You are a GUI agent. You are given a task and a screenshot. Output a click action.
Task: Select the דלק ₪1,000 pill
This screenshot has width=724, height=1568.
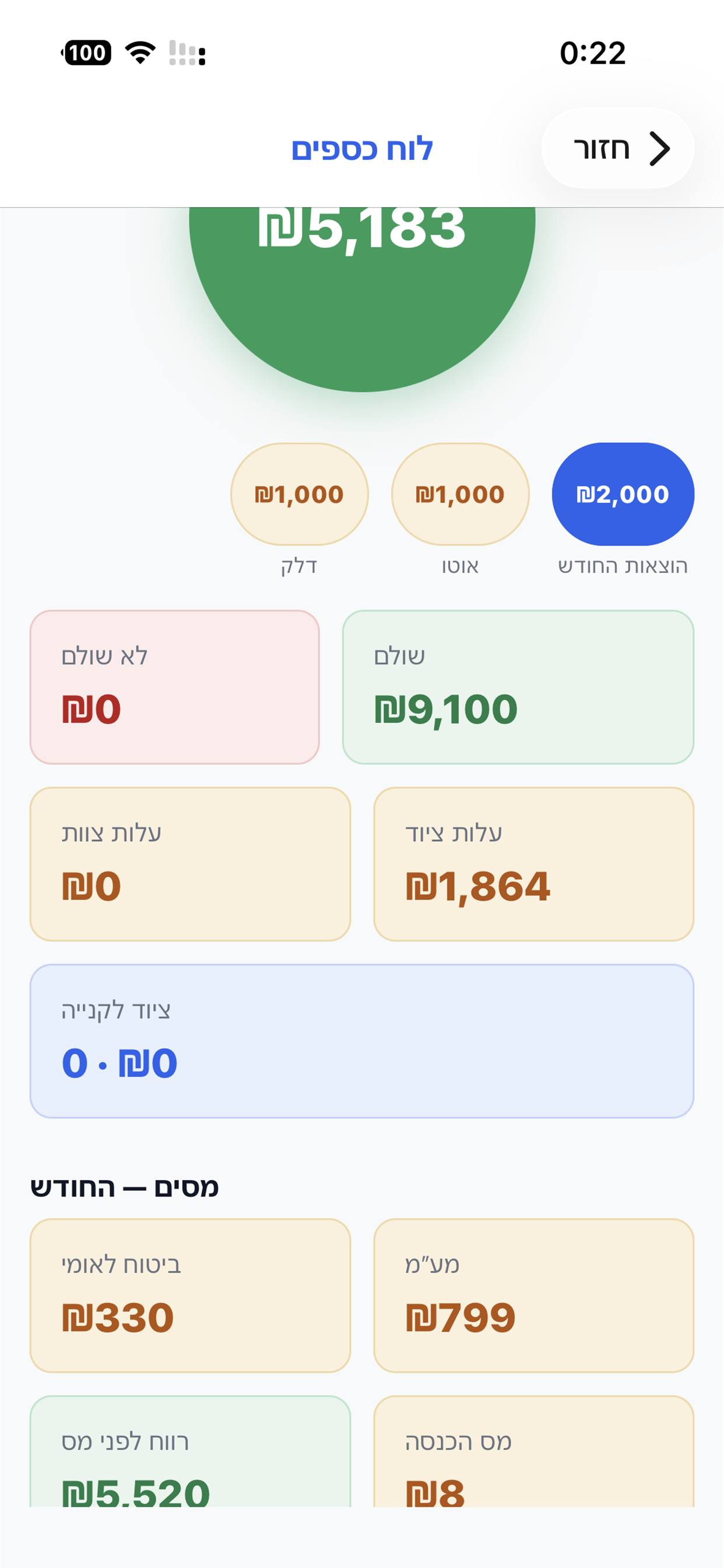(299, 494)
